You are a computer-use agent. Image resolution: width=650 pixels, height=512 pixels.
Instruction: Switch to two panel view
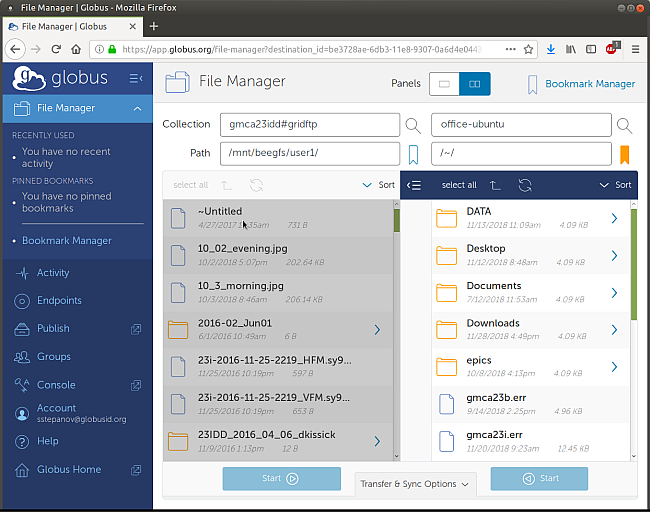475,84
